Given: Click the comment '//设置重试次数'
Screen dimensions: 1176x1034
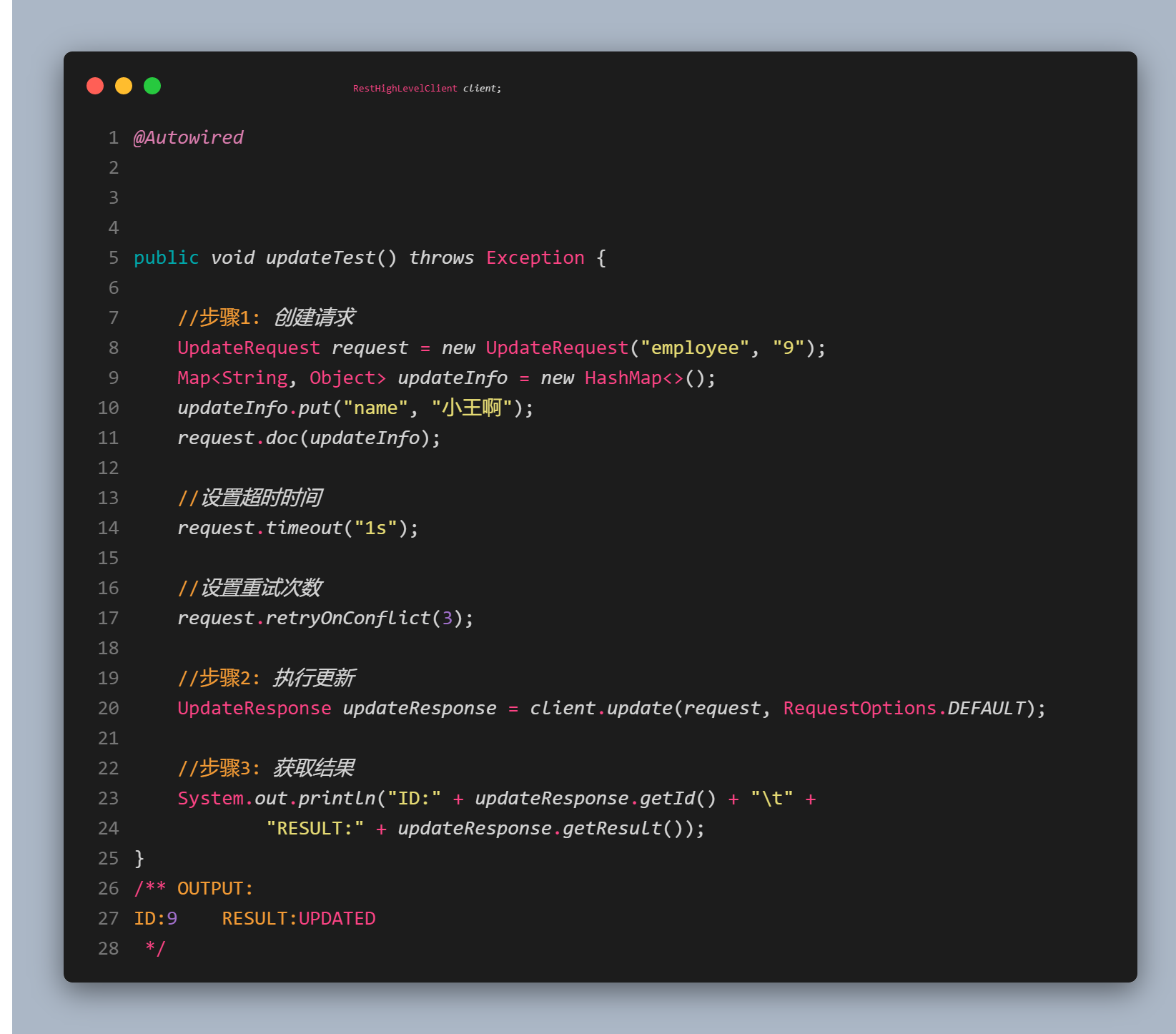Looking at the screenshot, I should point(249,588).
